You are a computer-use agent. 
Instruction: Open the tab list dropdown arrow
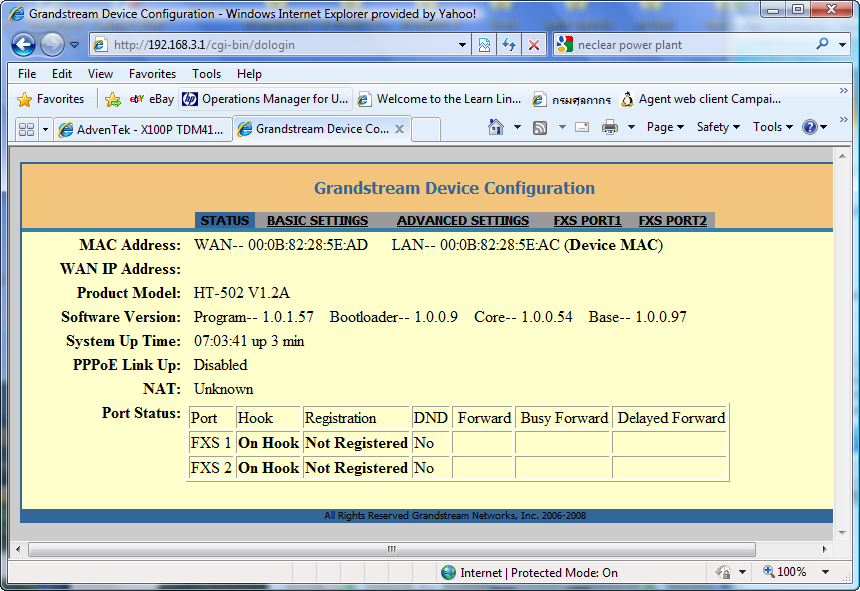(x=46, y=129)
